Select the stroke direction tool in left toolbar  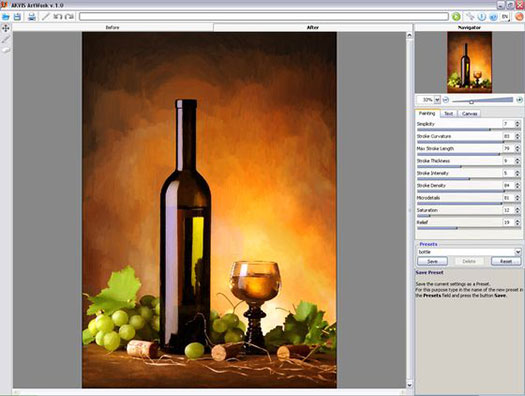(x=6, y=39)
